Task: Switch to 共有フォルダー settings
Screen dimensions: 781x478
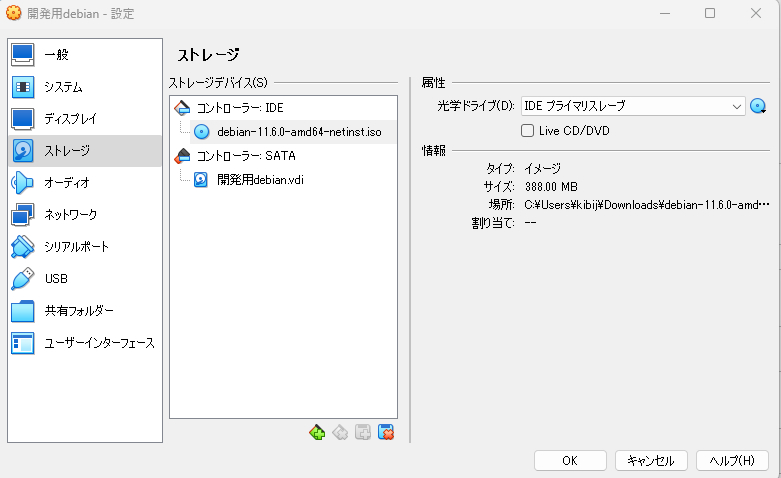Action: [85, 311]
